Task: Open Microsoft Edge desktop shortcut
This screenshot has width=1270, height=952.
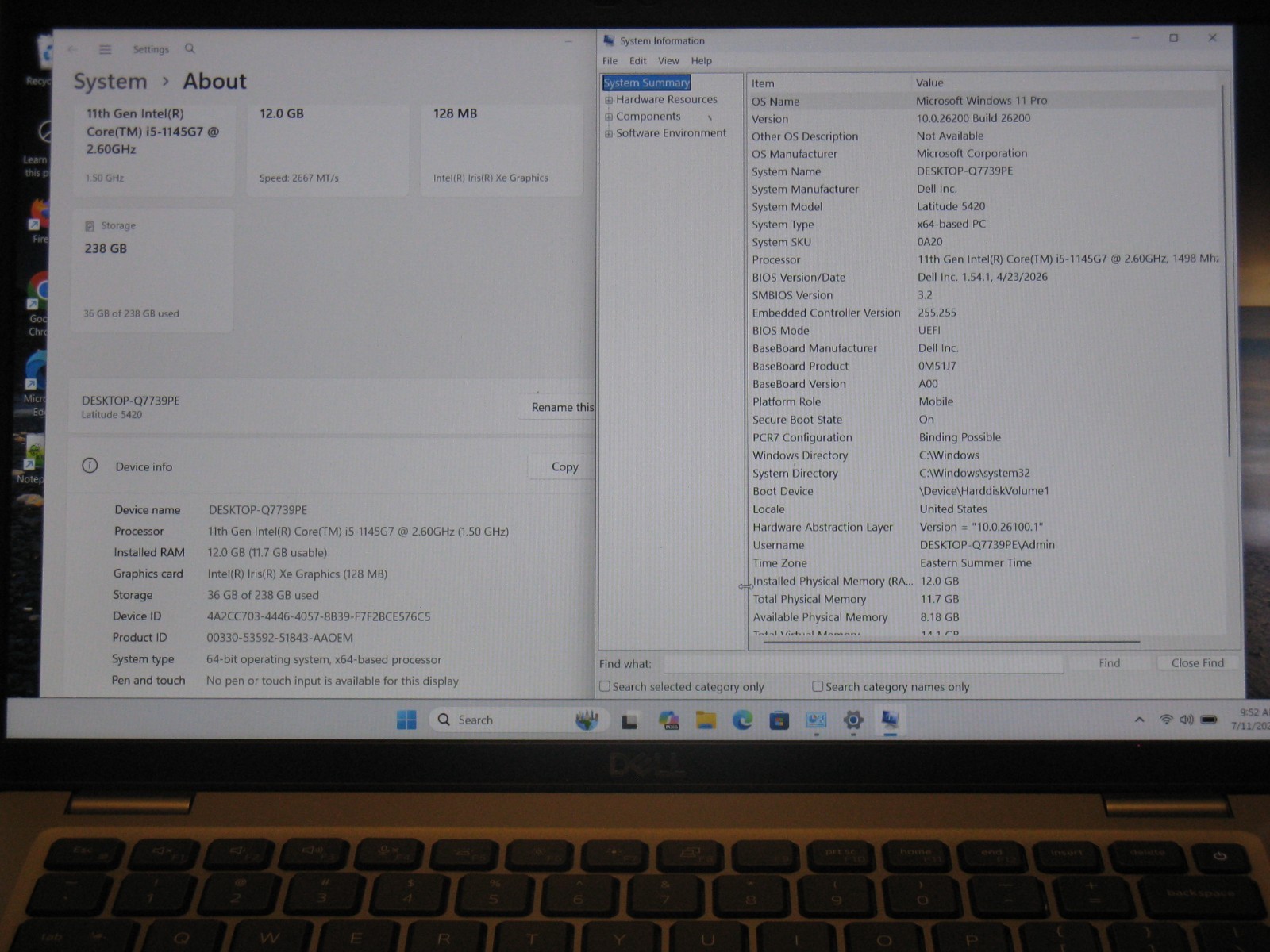Action: (x=35, y=385)
